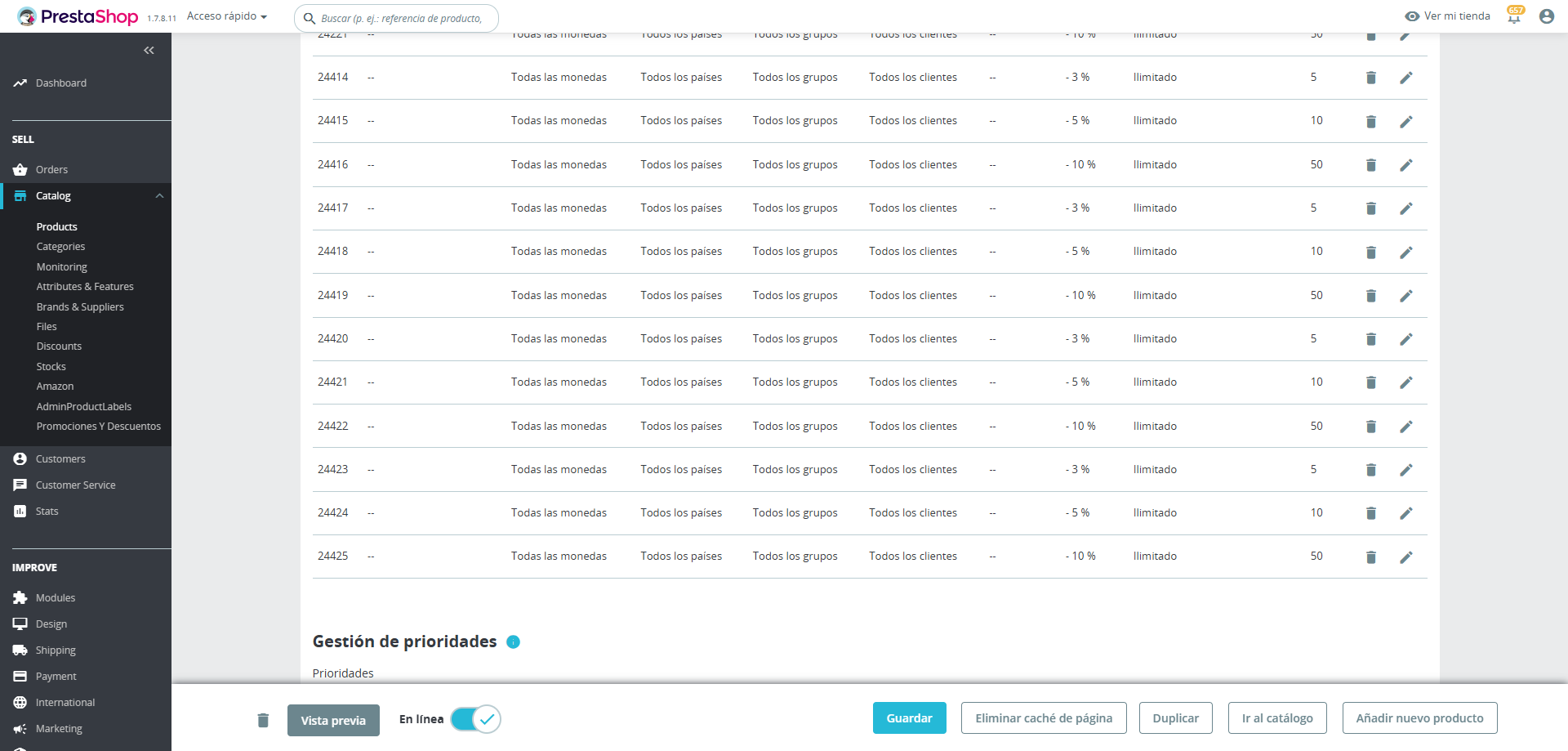Open the Shipping menu

tap(56, 650)
